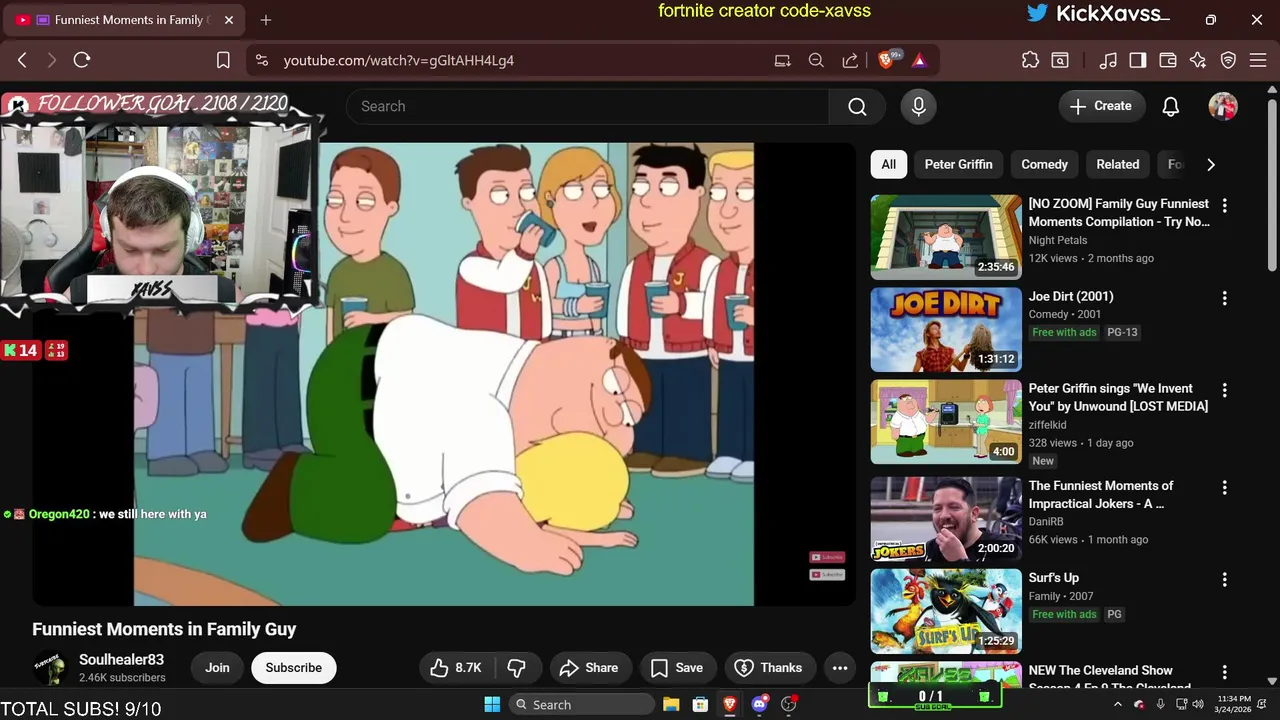
Task: Open YouTube notifications bell
Action: click(x=1171, y=106)
